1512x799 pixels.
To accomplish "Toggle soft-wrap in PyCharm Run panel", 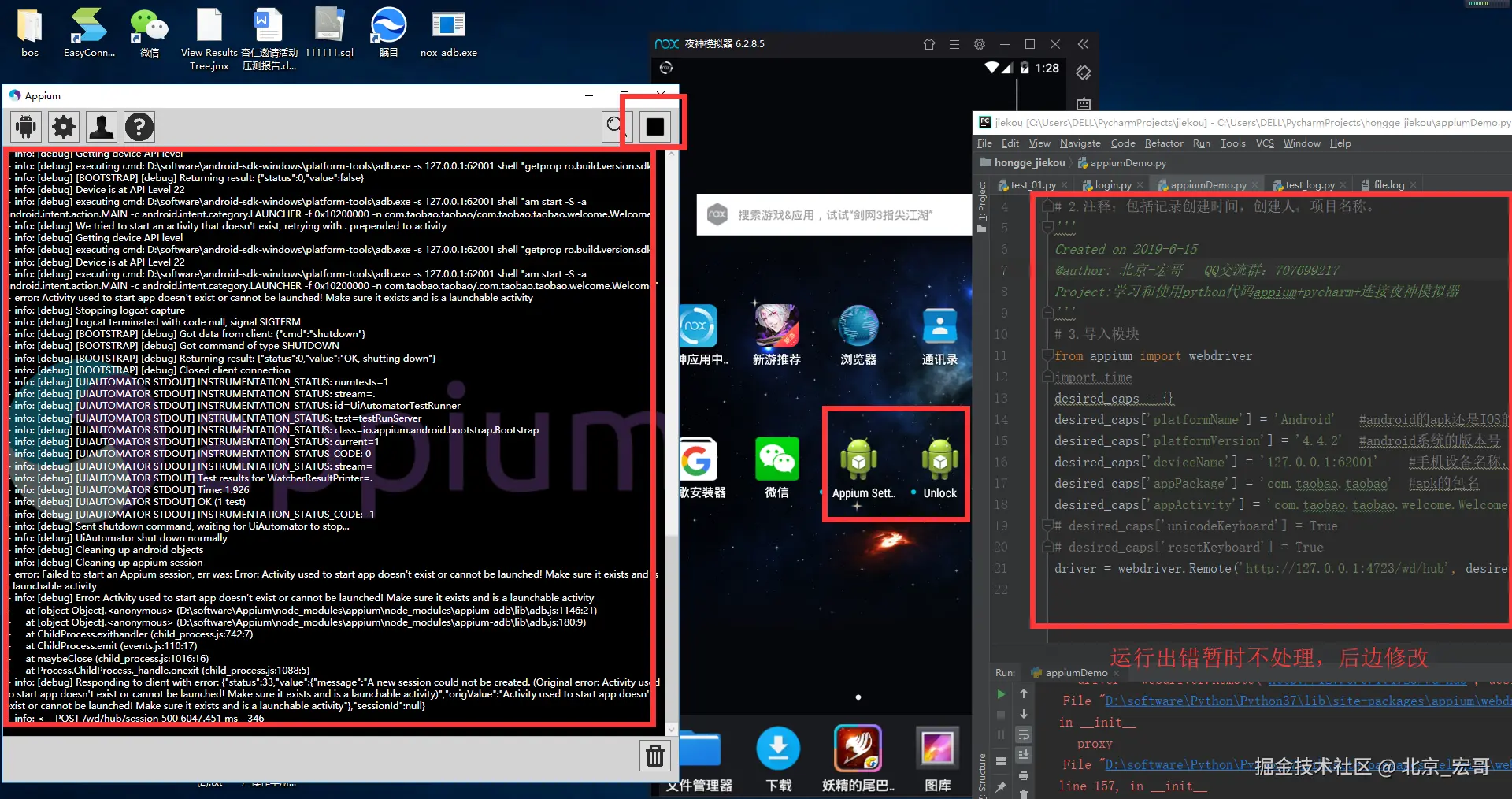I will (1024, 734).
